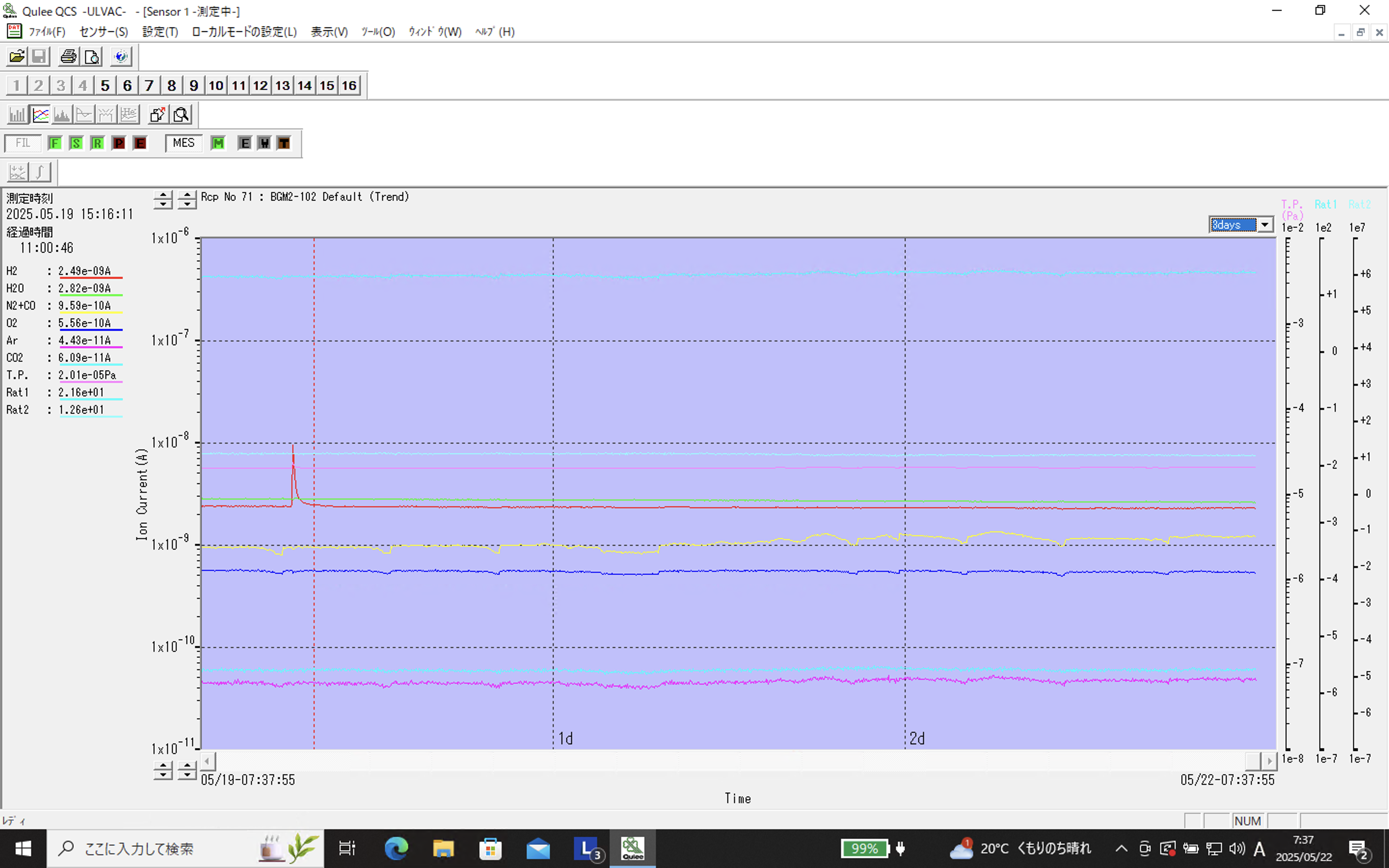Open the センサー(S) menu
This screenshot has height=868, width=1389.
click(x=104, y=31)
